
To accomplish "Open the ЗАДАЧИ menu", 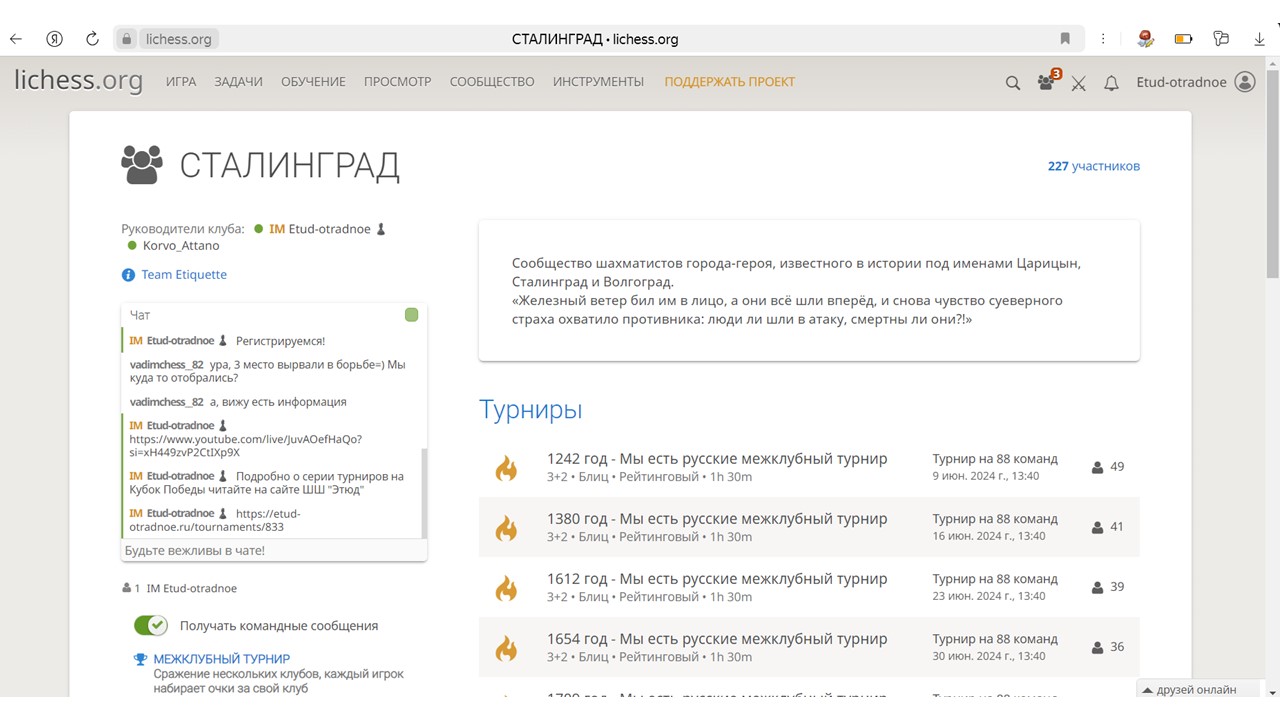I will tap(238, 82).
